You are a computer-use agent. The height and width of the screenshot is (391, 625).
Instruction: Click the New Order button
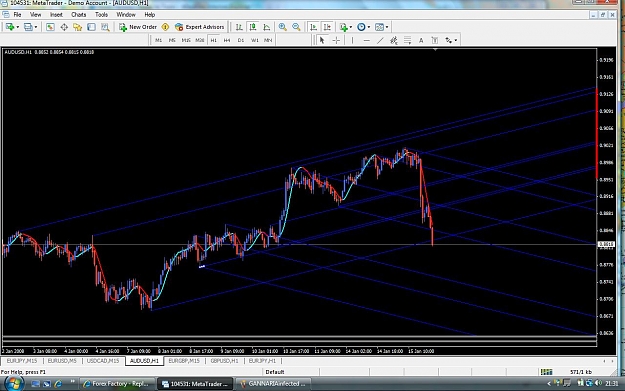pos(138,27)
